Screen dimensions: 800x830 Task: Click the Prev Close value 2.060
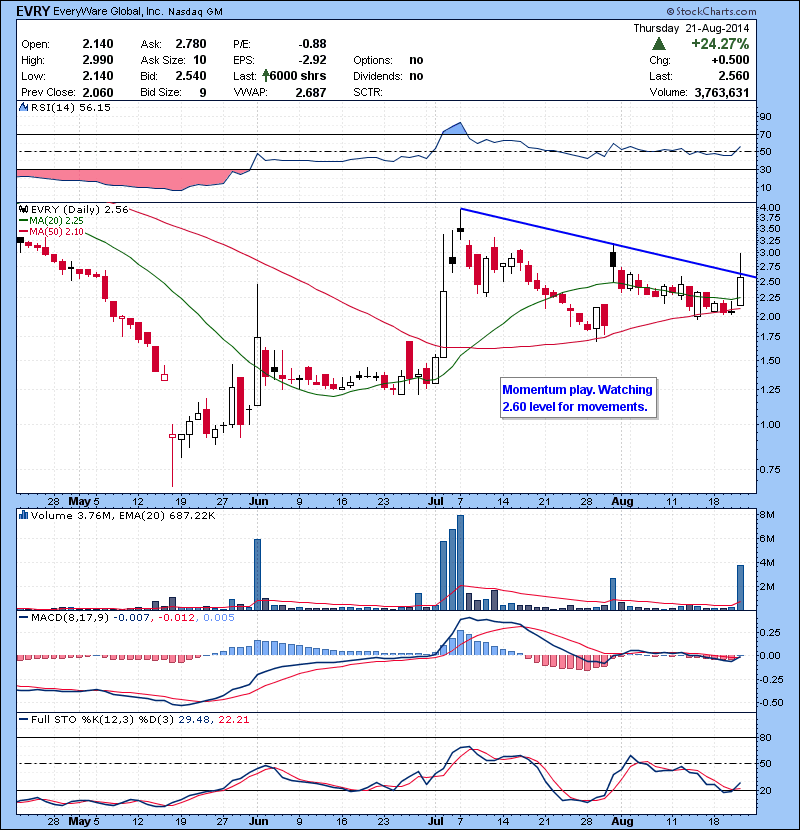pos(98,93)
